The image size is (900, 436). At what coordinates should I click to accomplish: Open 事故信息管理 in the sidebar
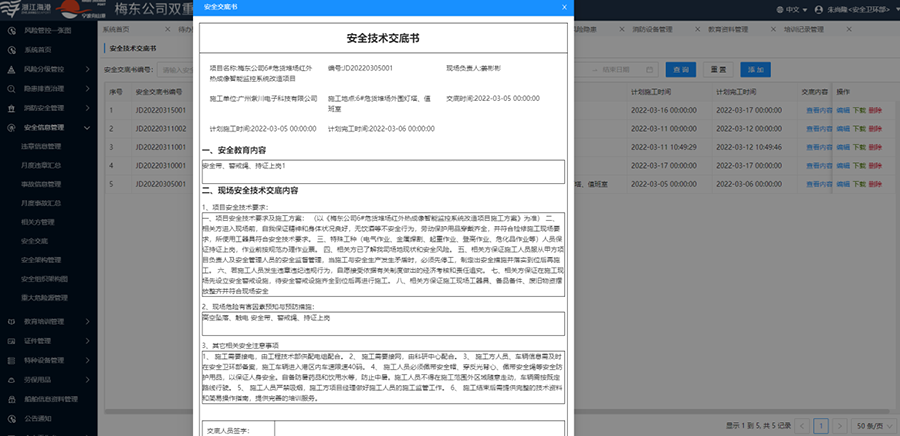coord(41,184)
